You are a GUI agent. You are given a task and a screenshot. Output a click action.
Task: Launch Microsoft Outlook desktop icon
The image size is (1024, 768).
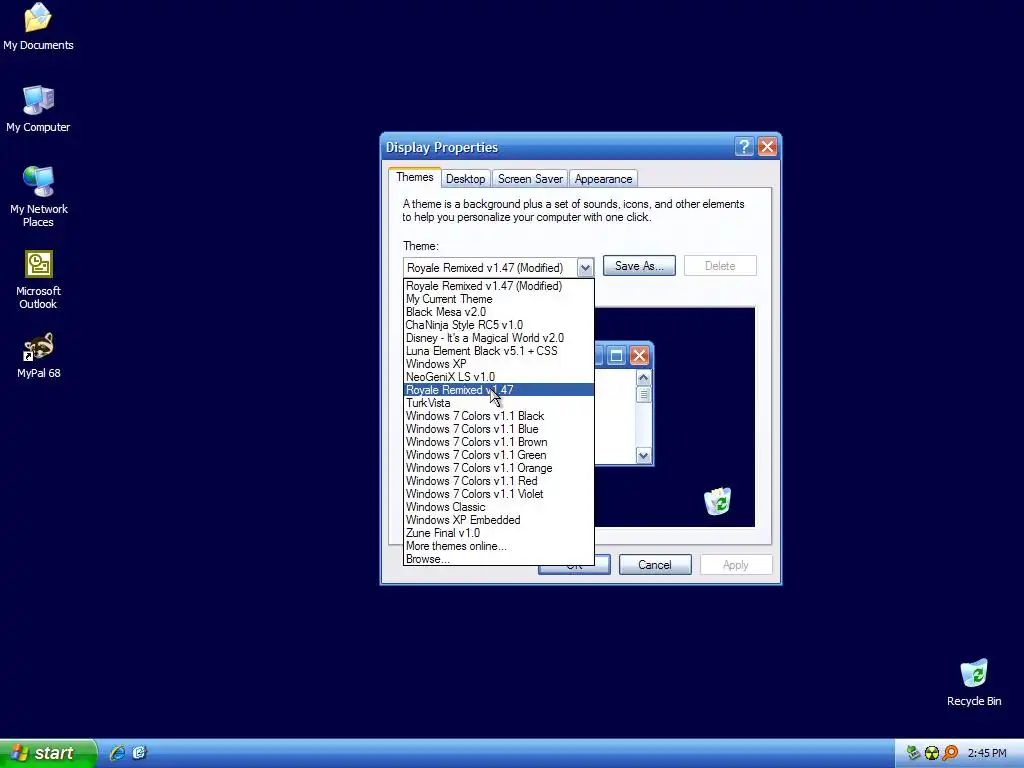point(39,280)
